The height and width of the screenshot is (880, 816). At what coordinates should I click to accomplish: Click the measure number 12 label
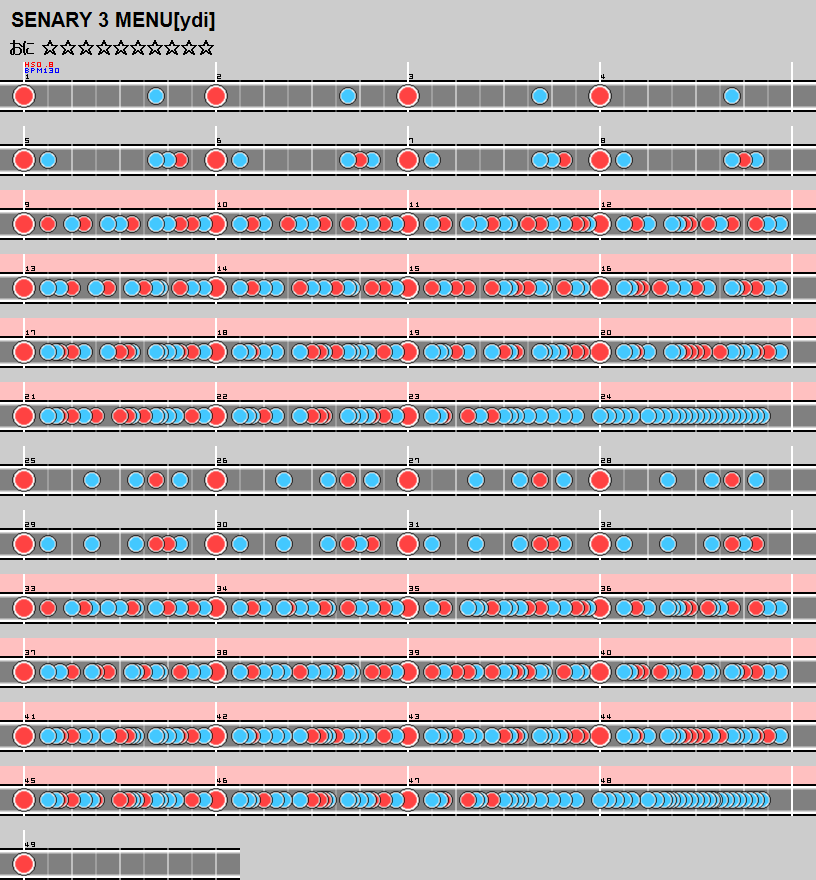(x=606, y=205)
